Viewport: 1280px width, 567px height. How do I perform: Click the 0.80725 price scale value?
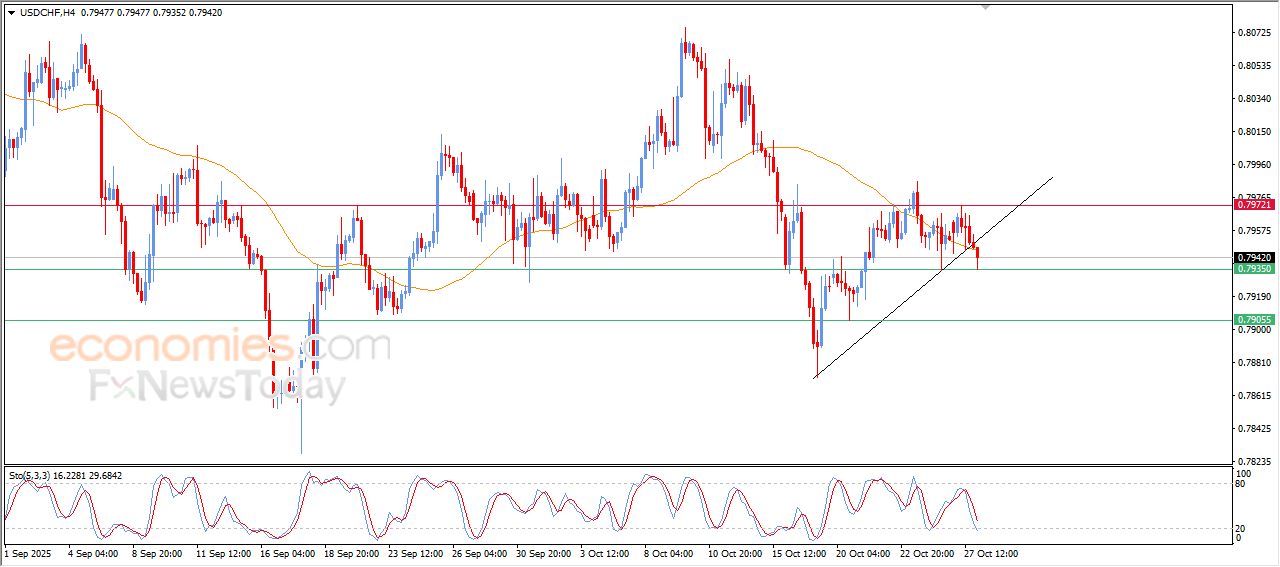pos(1254,33)
